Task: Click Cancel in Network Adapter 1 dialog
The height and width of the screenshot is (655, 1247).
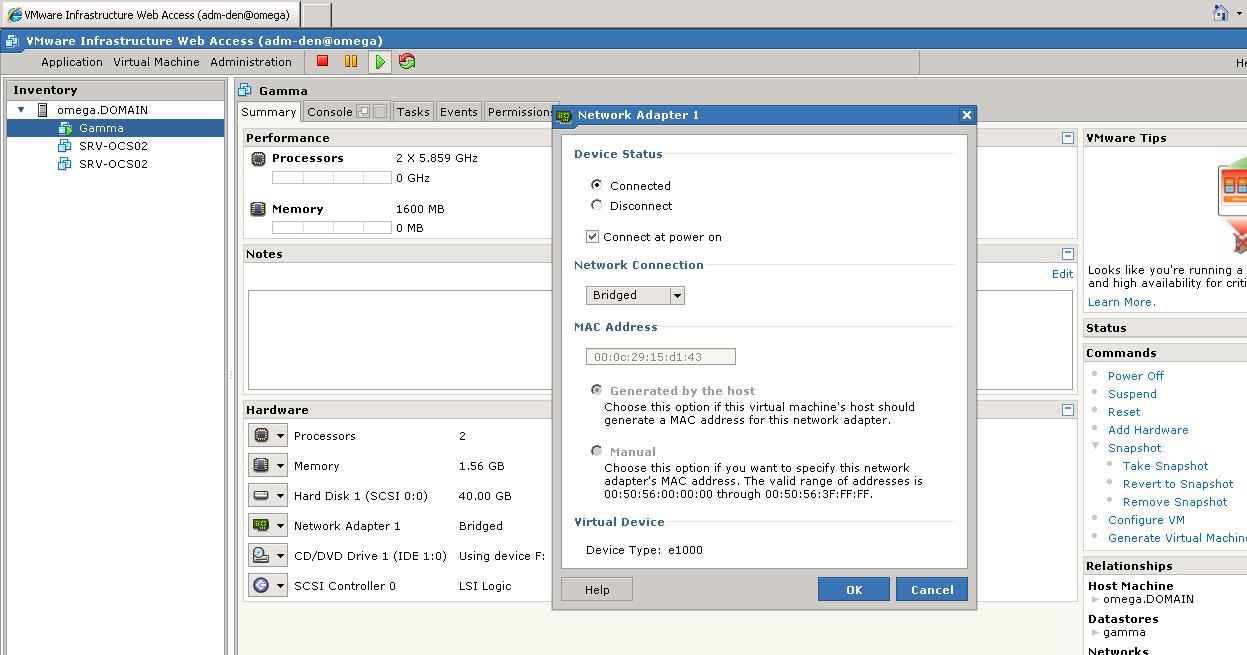Action: point(932,589)
